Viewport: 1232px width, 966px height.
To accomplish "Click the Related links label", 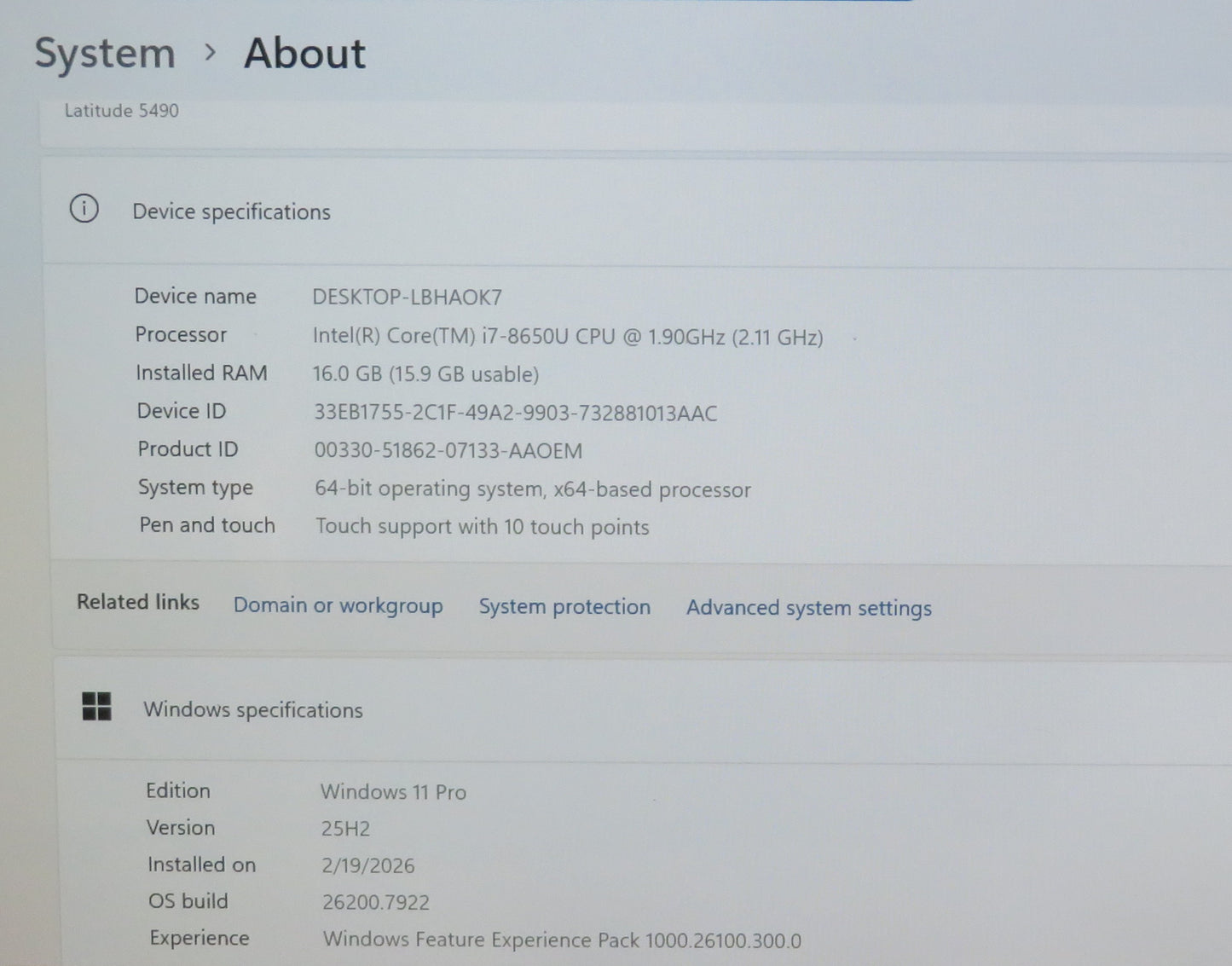I will [137, 602].
